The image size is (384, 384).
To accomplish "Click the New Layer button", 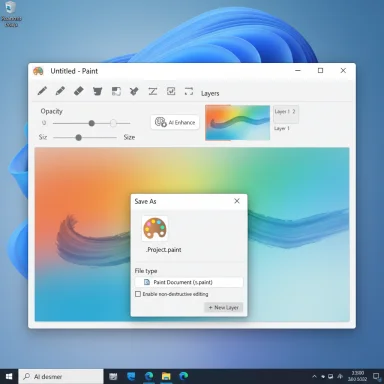I will click(223, 307).
